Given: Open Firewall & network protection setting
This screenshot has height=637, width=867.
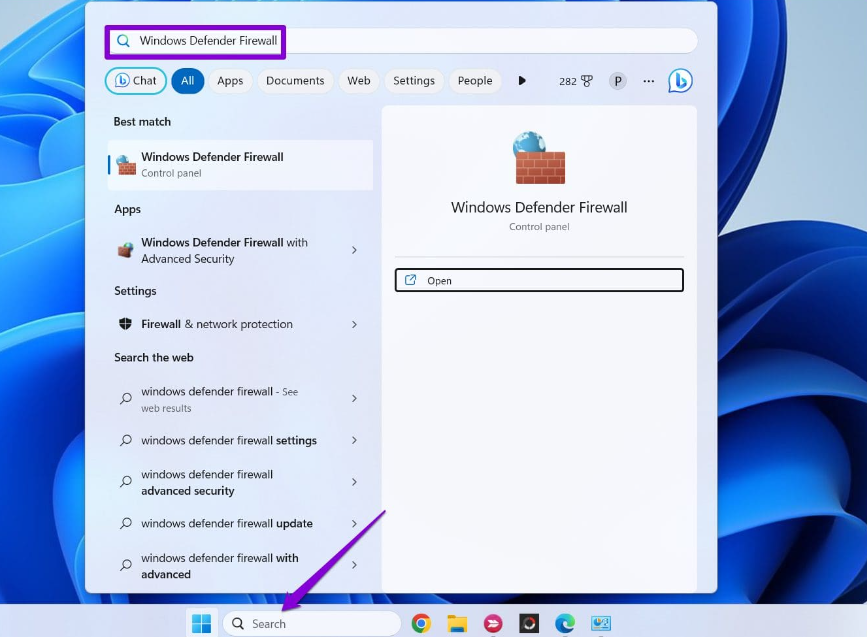Looking at the screenshot, I should point(241,324).
